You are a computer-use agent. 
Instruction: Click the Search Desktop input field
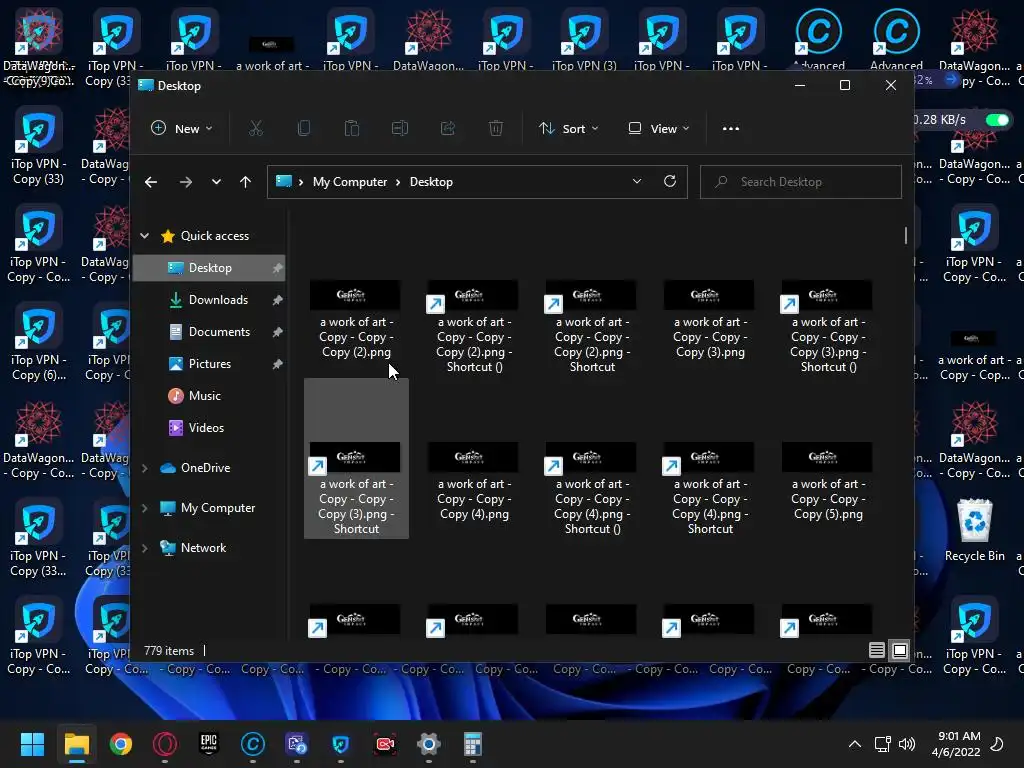[x=801, y=182]
